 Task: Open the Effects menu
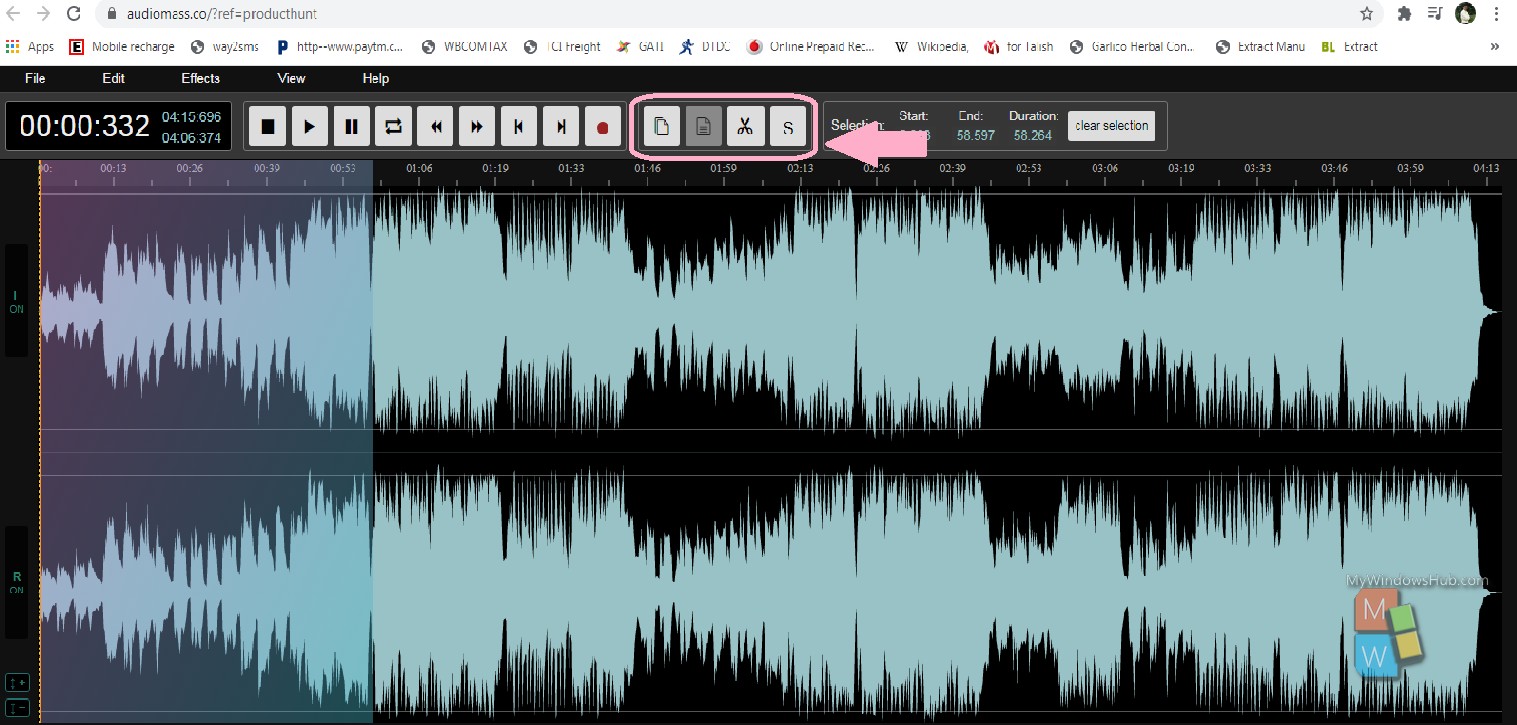[x=201, y=78]
